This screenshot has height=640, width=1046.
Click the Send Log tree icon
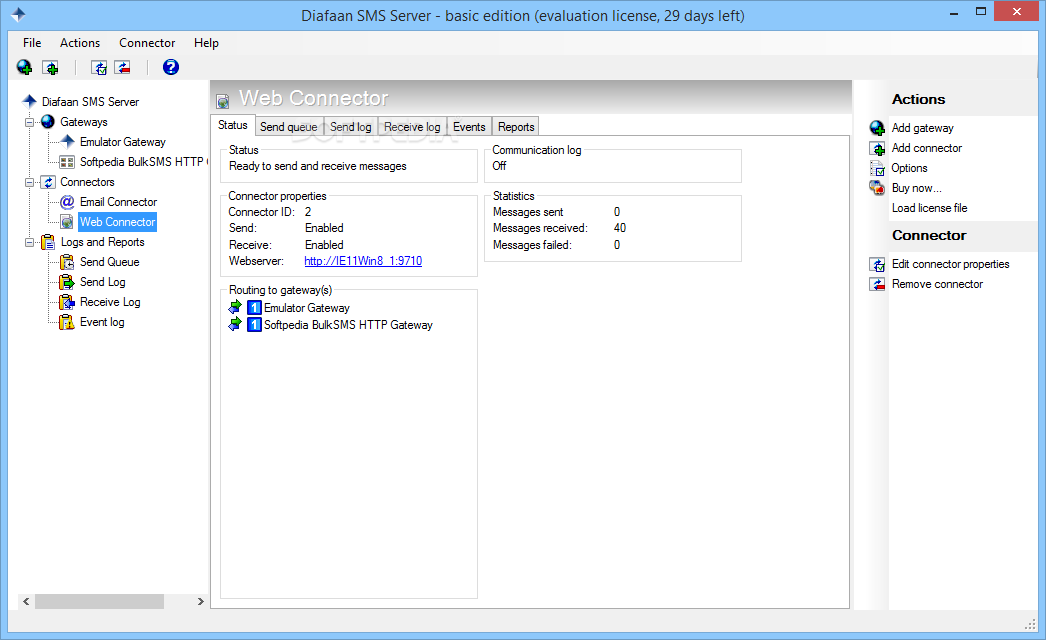(67, 282)
